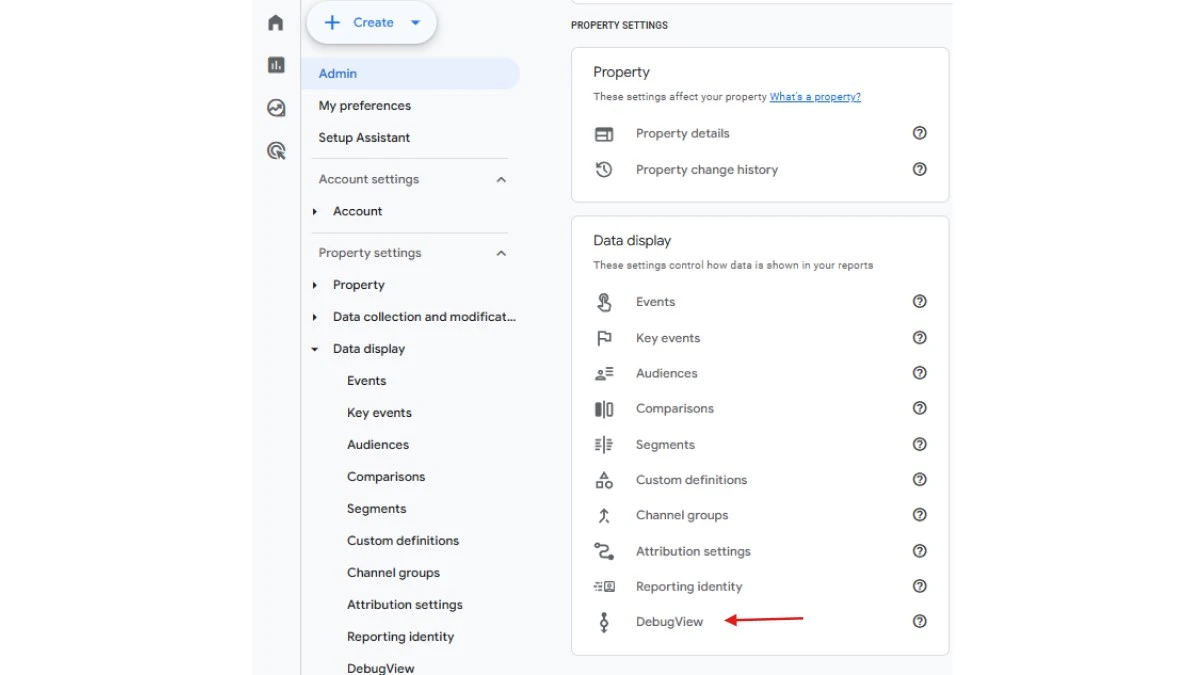Screen dimensions: 1200x675
Task: Expand the Account tree item
Action: (315, 212)
